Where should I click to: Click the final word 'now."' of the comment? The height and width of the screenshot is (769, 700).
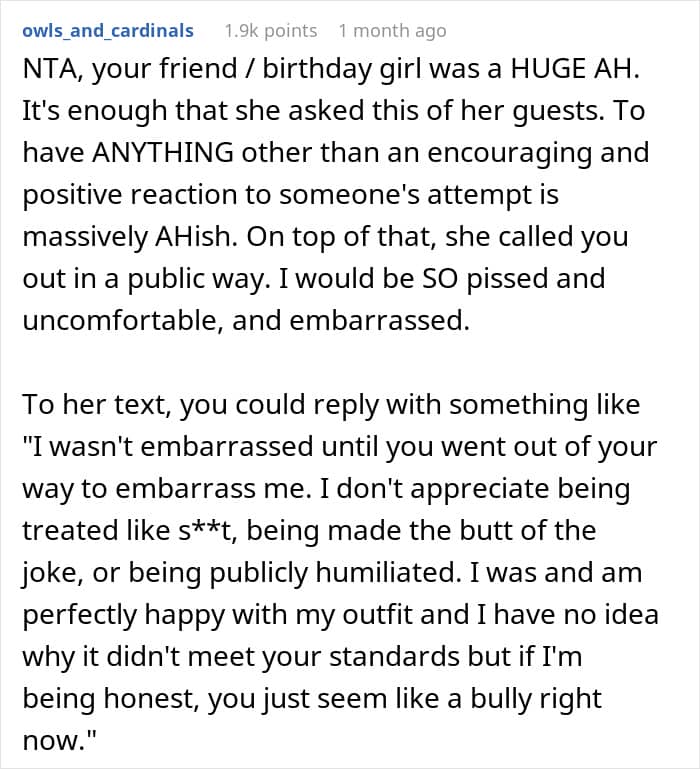[x=59, y=741]
